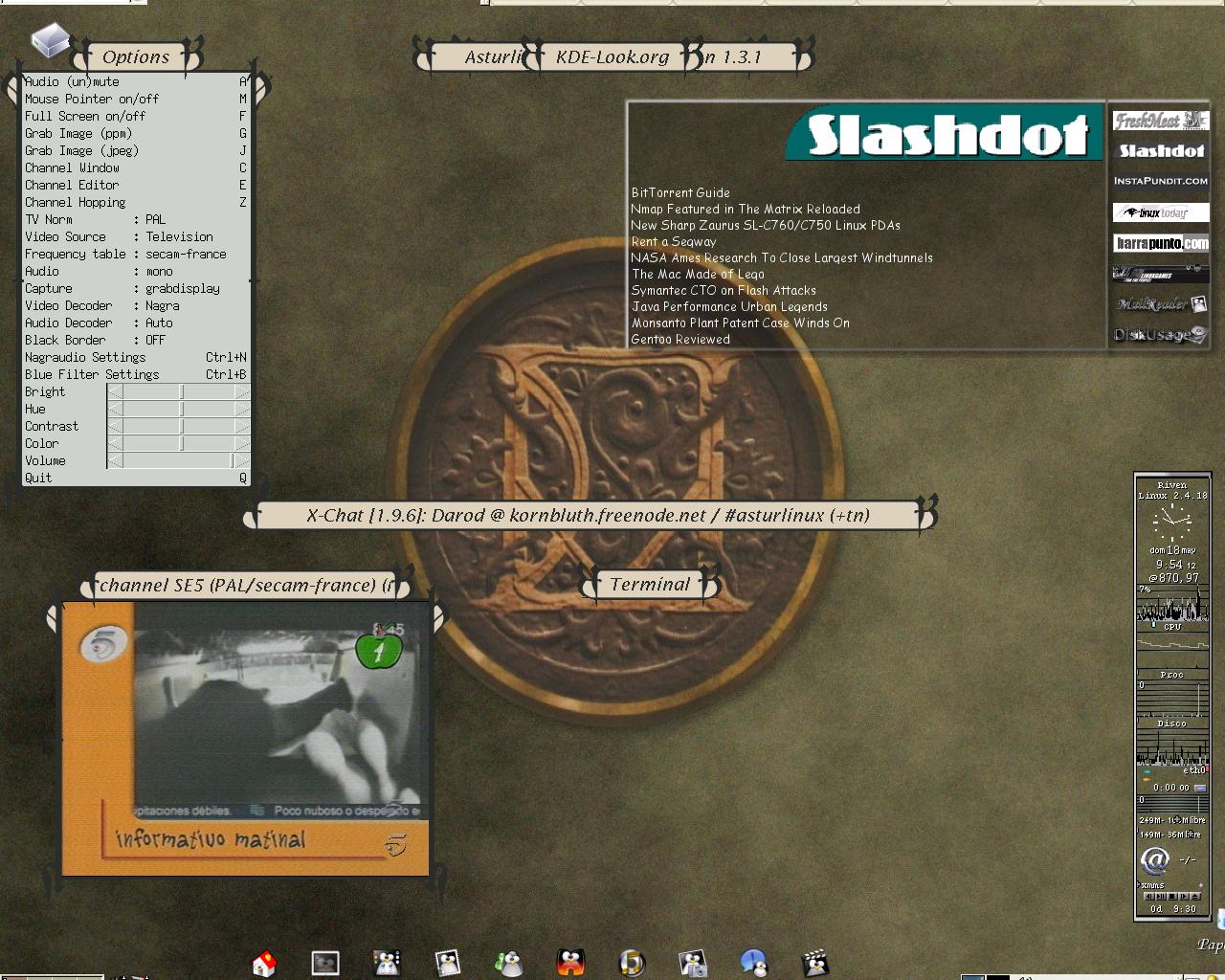Click the Color slider right arrow
This screenshot has width=1225, height=980.
242,444
